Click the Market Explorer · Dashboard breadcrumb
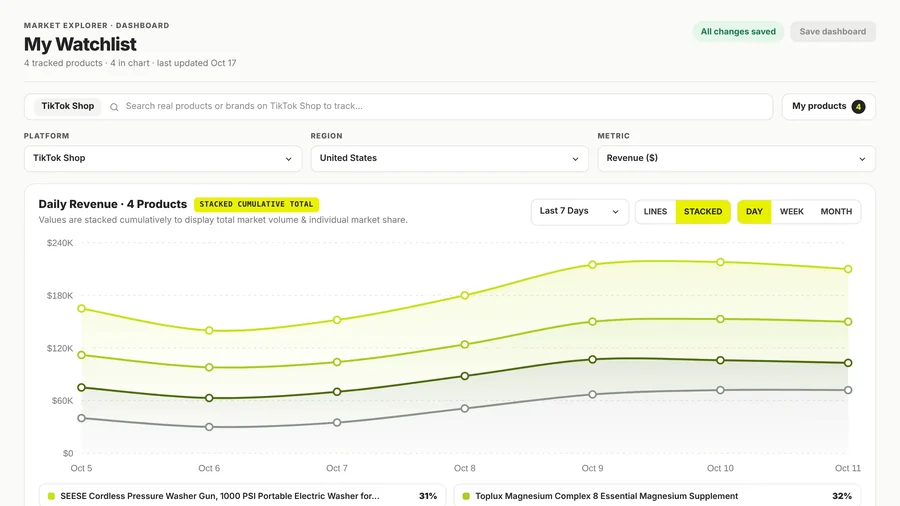Viewport: 900px width, 506px height. point(96,25)
